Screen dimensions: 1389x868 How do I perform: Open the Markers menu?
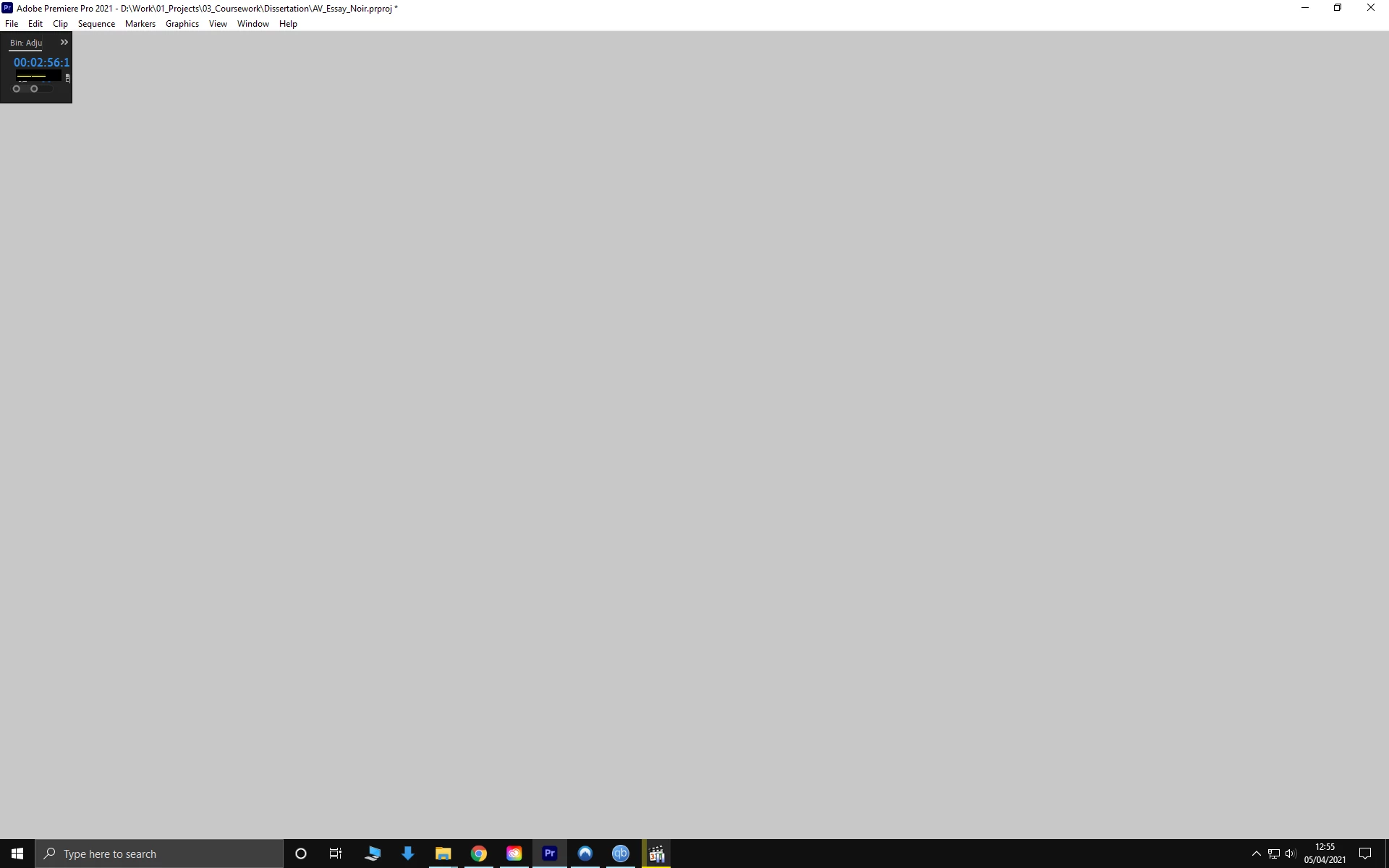click(140, 24)
